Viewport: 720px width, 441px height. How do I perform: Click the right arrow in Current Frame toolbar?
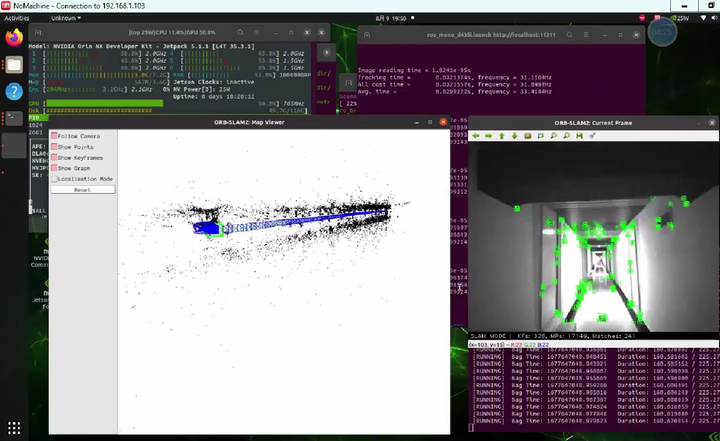pos(489,136)
